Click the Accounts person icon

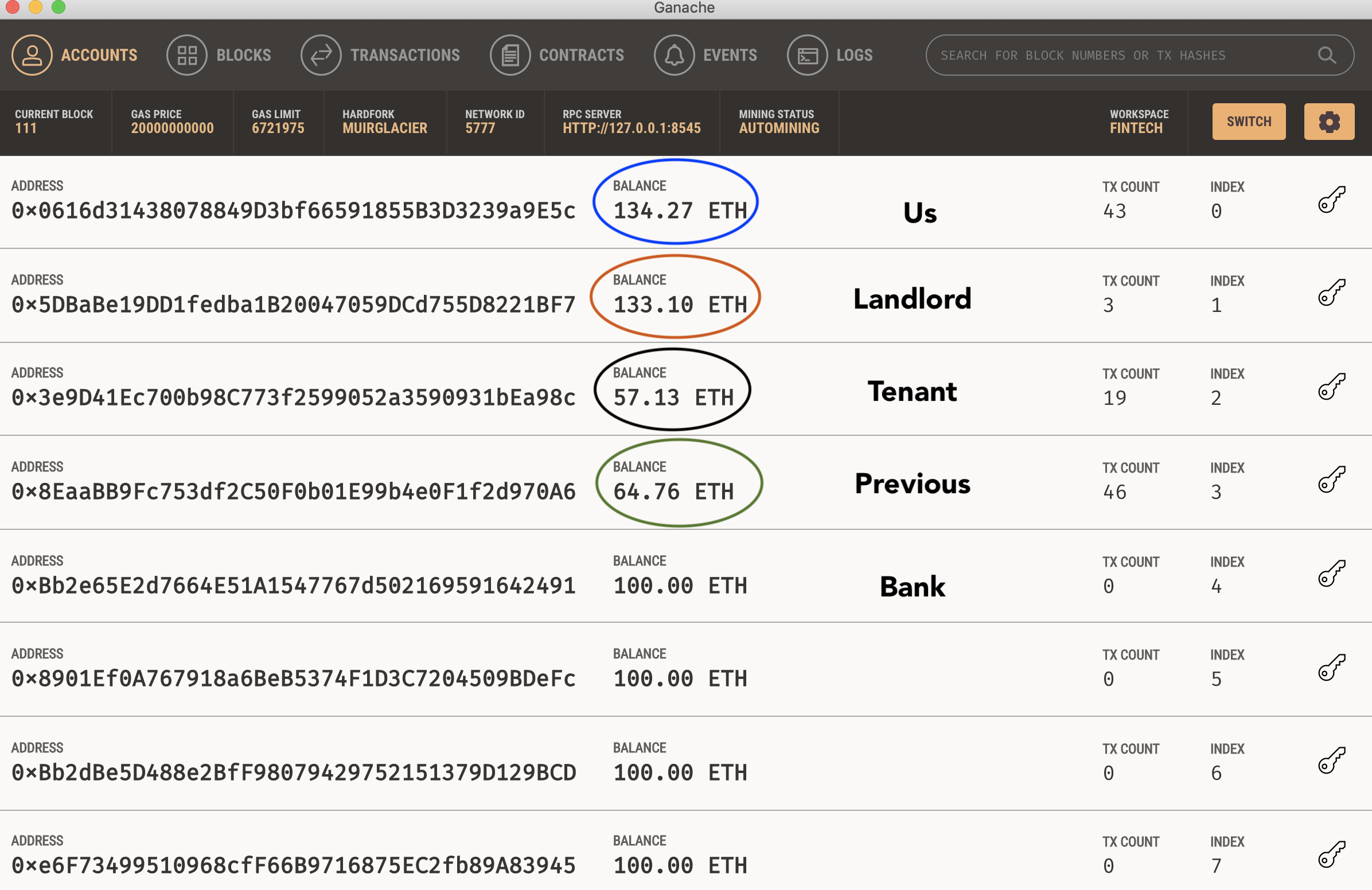tap(32, 55)
